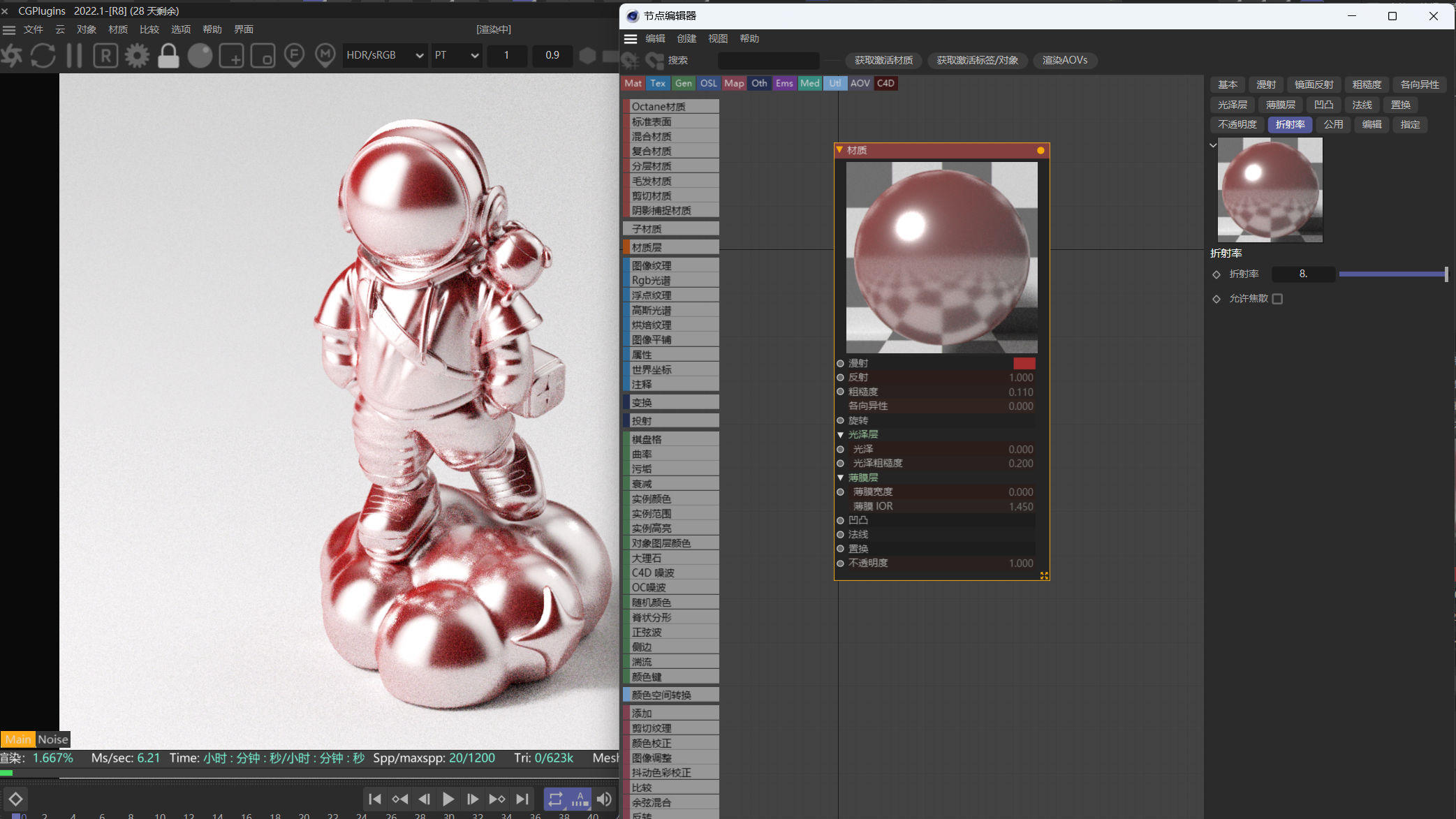Screen dimensions: 1456x819
Task: Switch to the Noise render pass tab
Action: click(x=53, y=739)
